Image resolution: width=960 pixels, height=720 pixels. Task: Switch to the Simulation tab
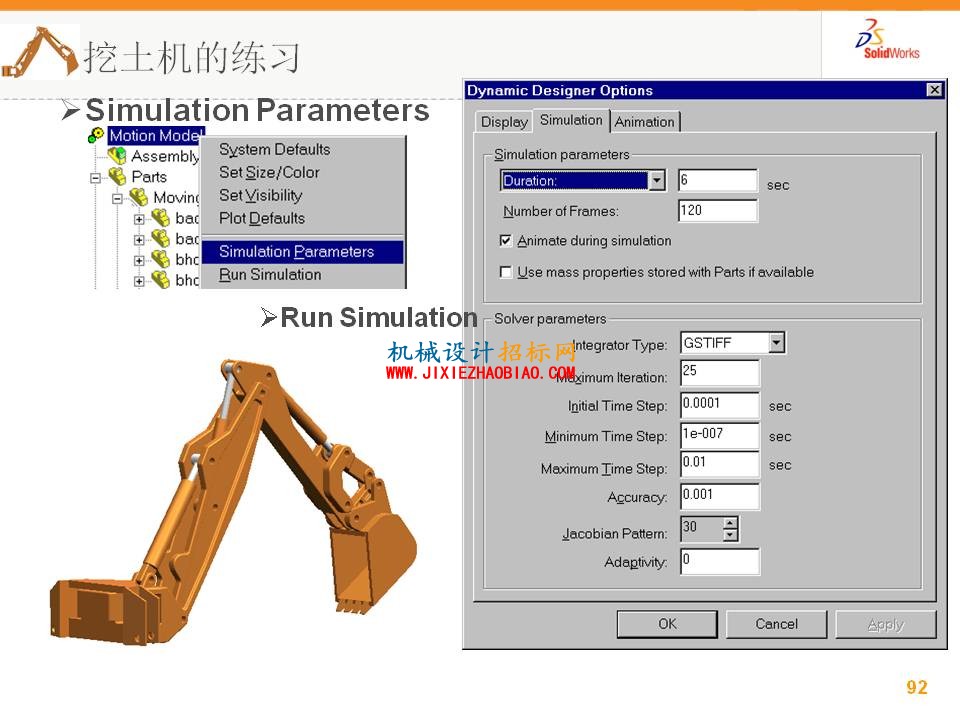coord(571,120)
